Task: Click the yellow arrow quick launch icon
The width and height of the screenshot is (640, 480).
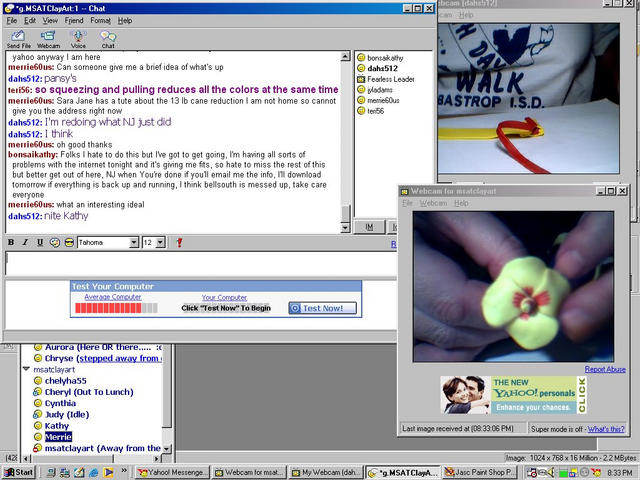Action: (108, 472)
